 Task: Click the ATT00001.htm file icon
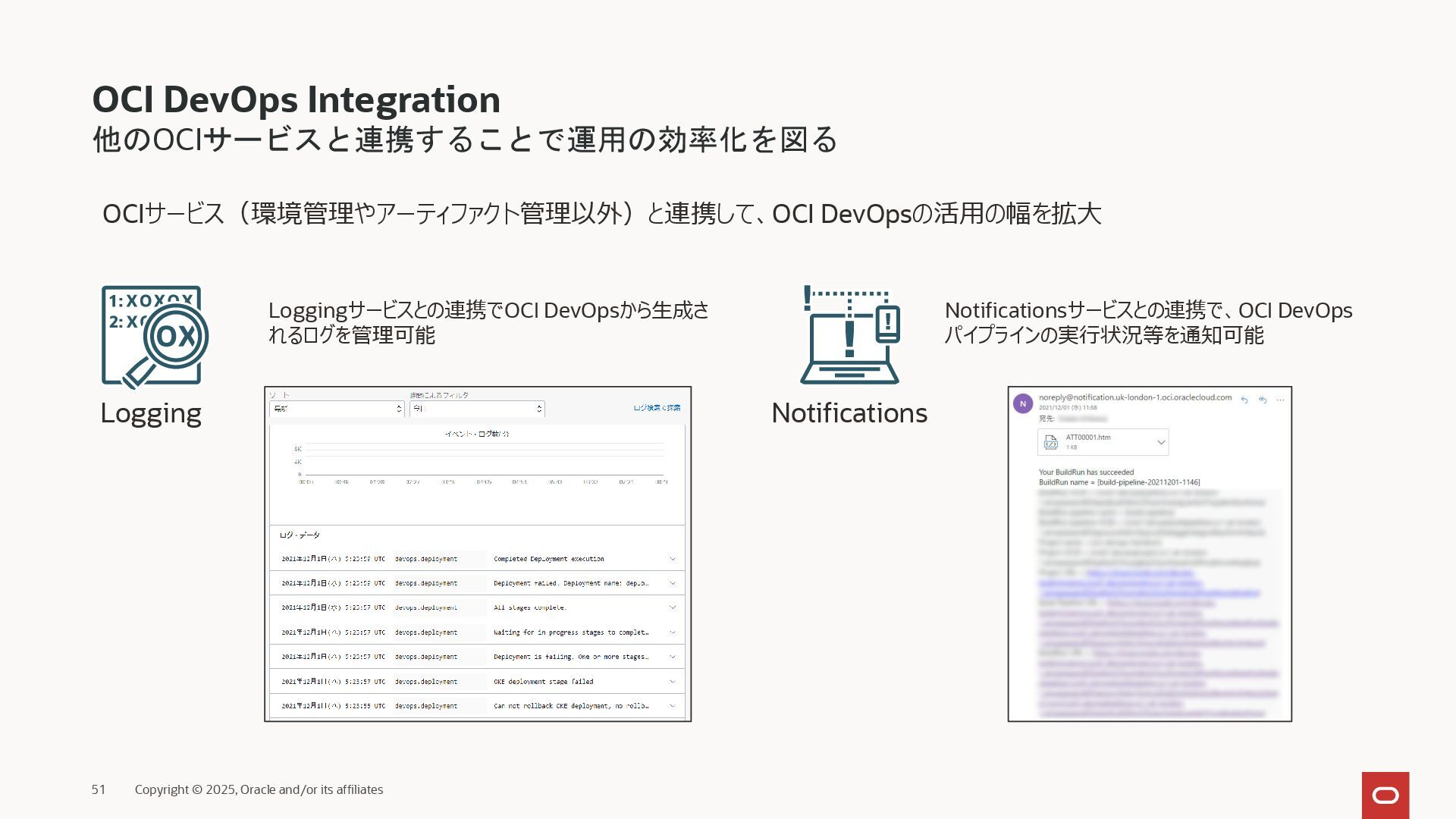pyautogui.click(x=1051, y=442)
